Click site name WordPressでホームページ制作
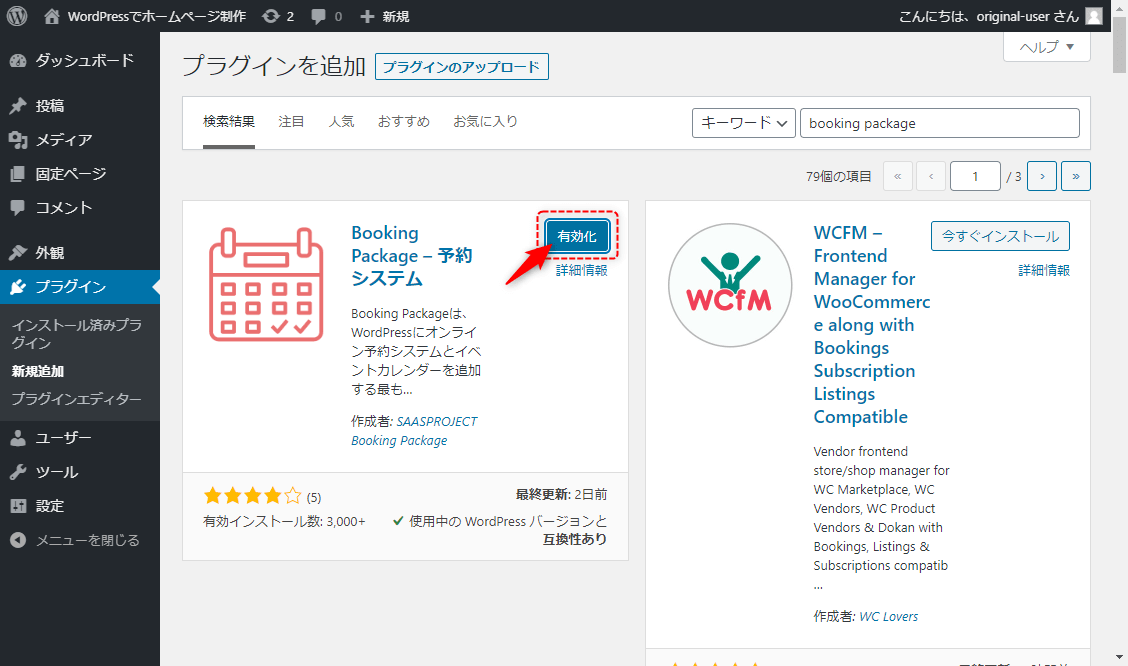This screenshot has width=1128, height=666. (x=157, y=16)
